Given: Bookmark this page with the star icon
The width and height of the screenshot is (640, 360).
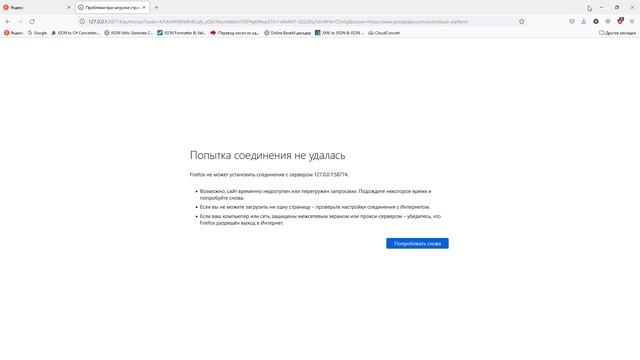Looking at the screenshot, I should tap(521, 22).
